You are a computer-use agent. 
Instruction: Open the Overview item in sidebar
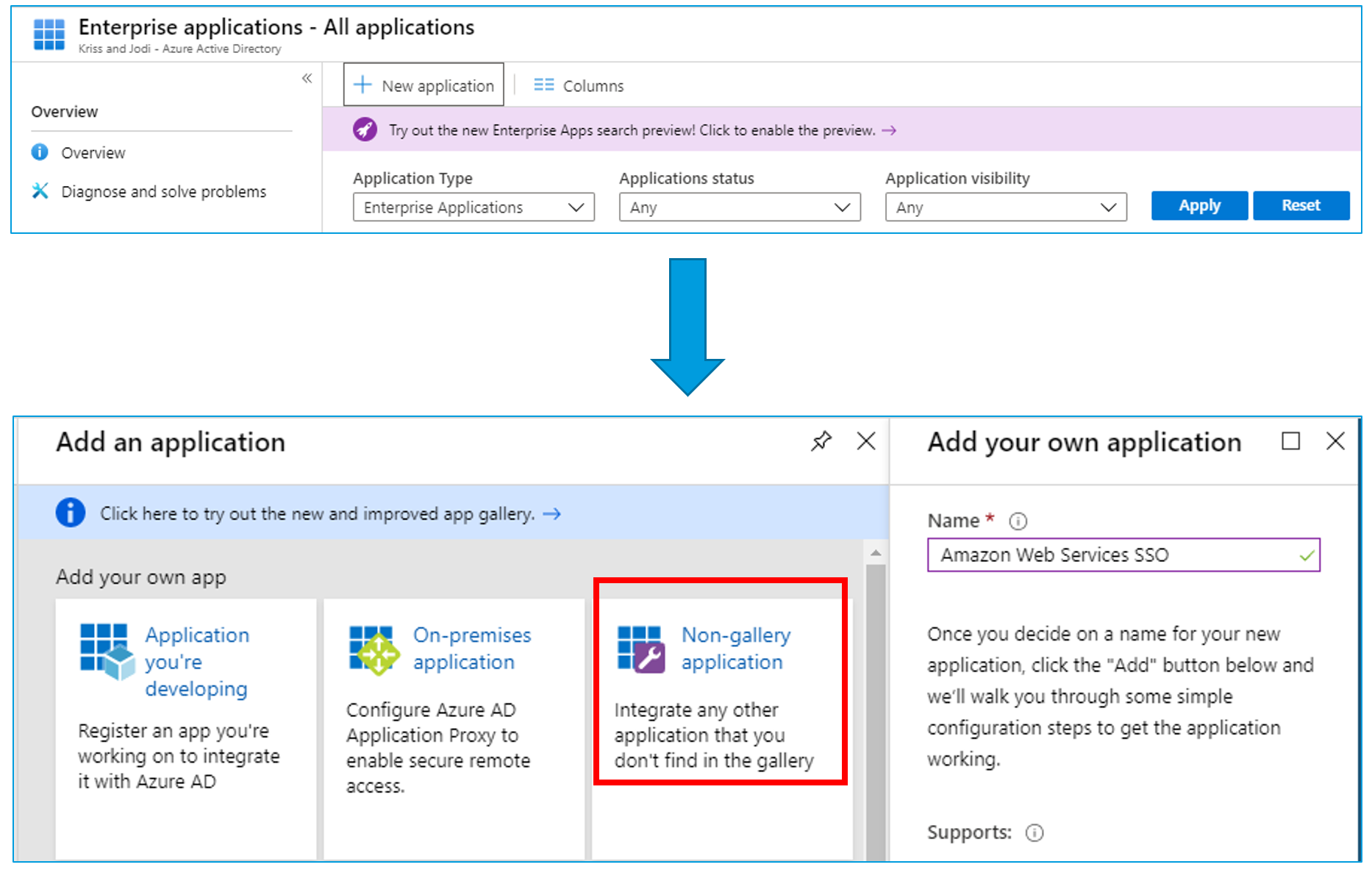(93, 153)
